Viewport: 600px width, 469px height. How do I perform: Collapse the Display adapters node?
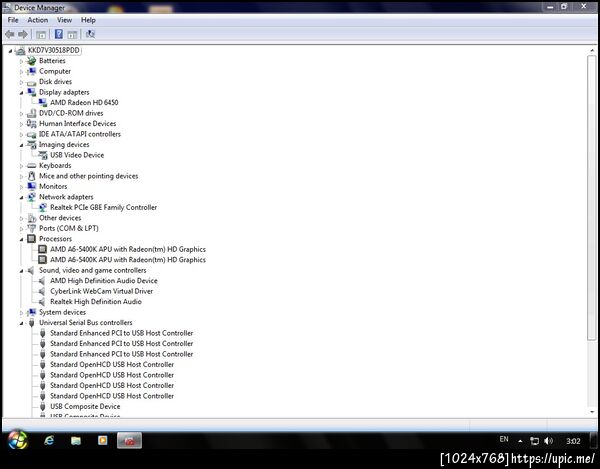click(21, 93)
